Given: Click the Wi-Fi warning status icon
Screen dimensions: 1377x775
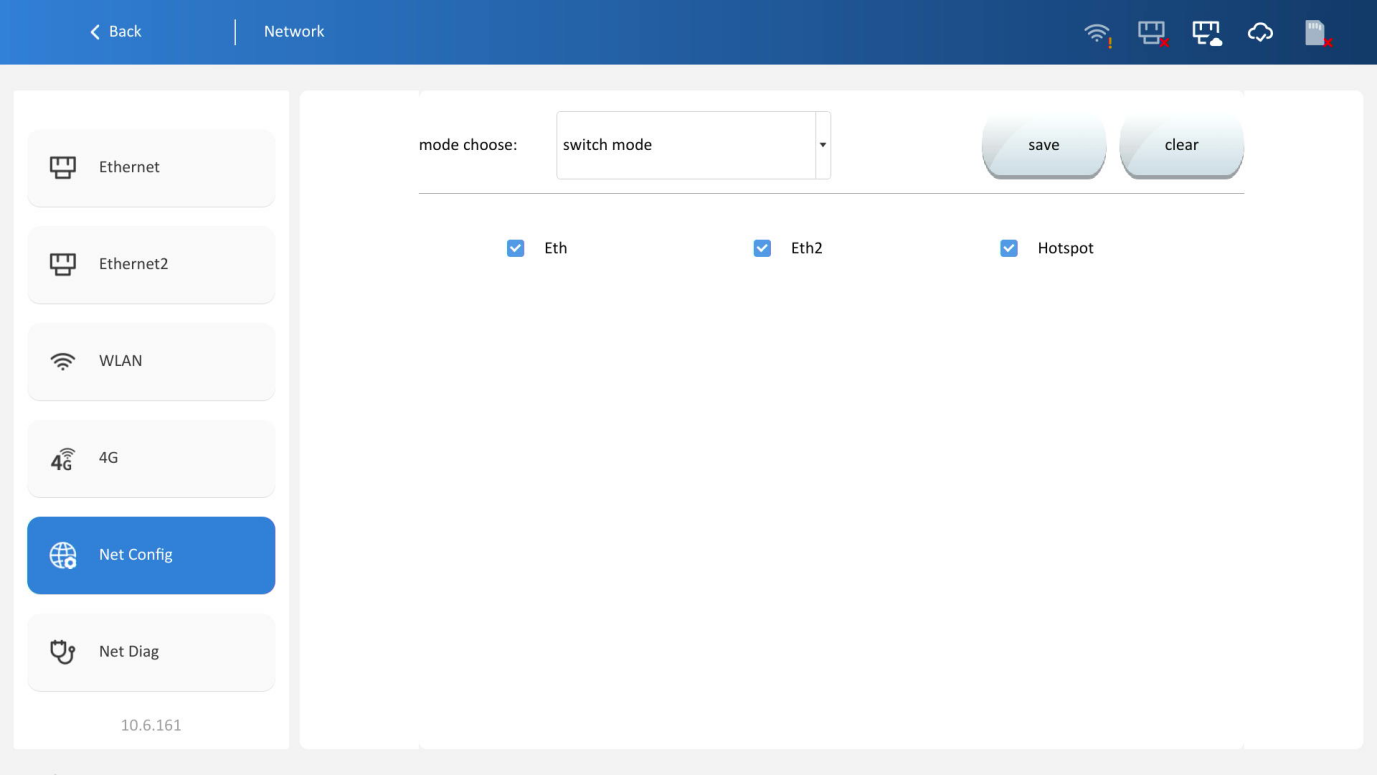Looking at the screenshot, I should click(x=1098, y=33).
